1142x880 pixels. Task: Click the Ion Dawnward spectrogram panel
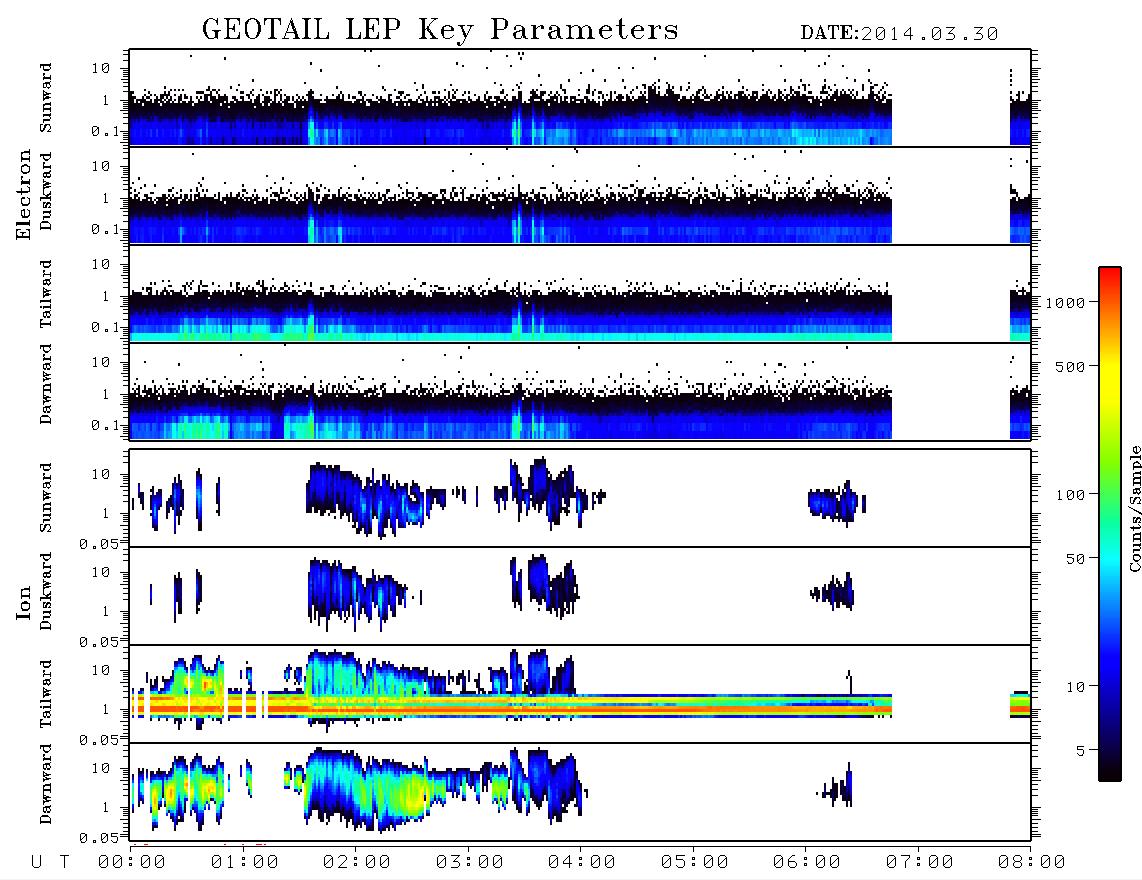580,792
